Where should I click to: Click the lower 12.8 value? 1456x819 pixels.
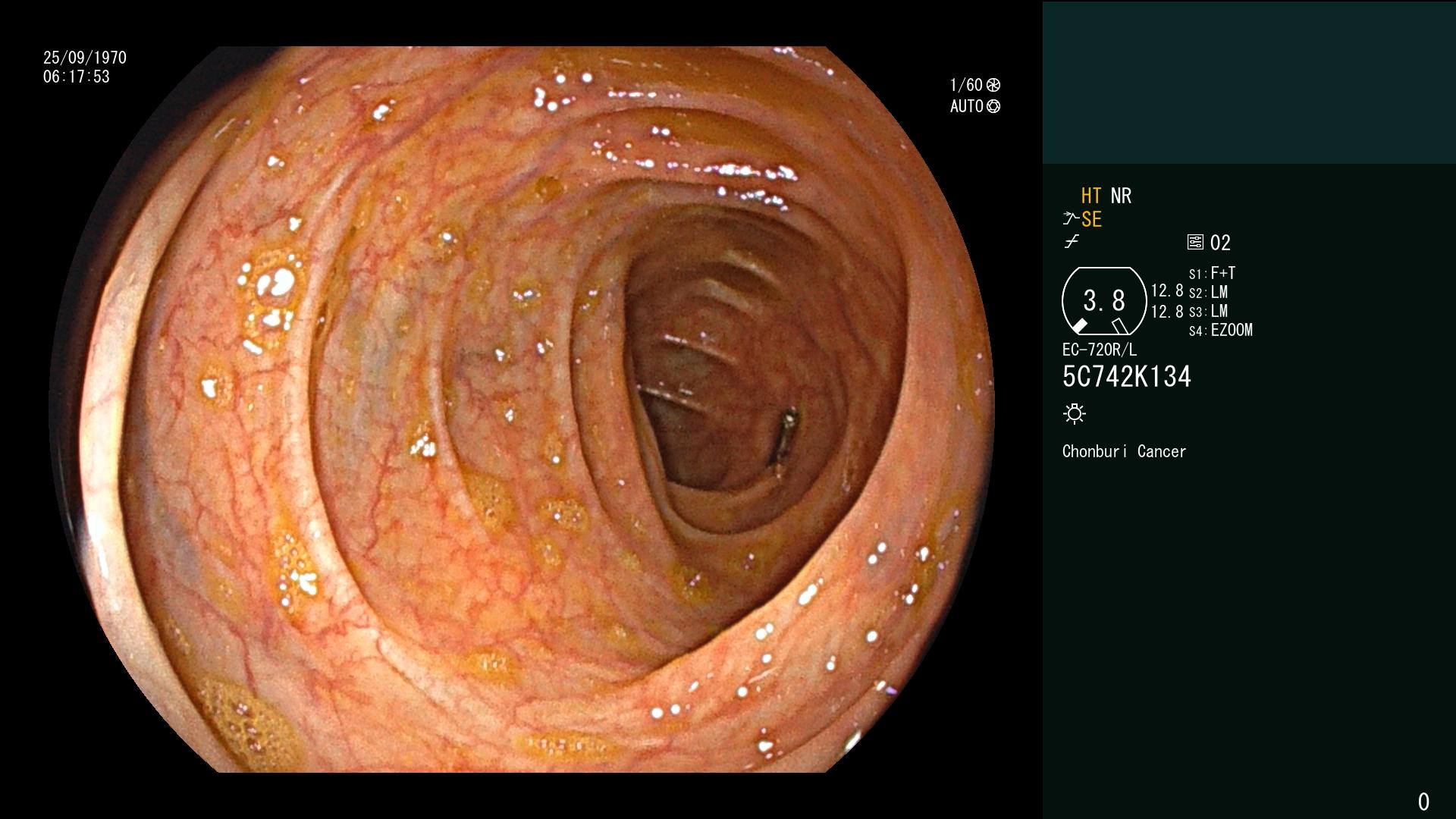pos(1167,312)
